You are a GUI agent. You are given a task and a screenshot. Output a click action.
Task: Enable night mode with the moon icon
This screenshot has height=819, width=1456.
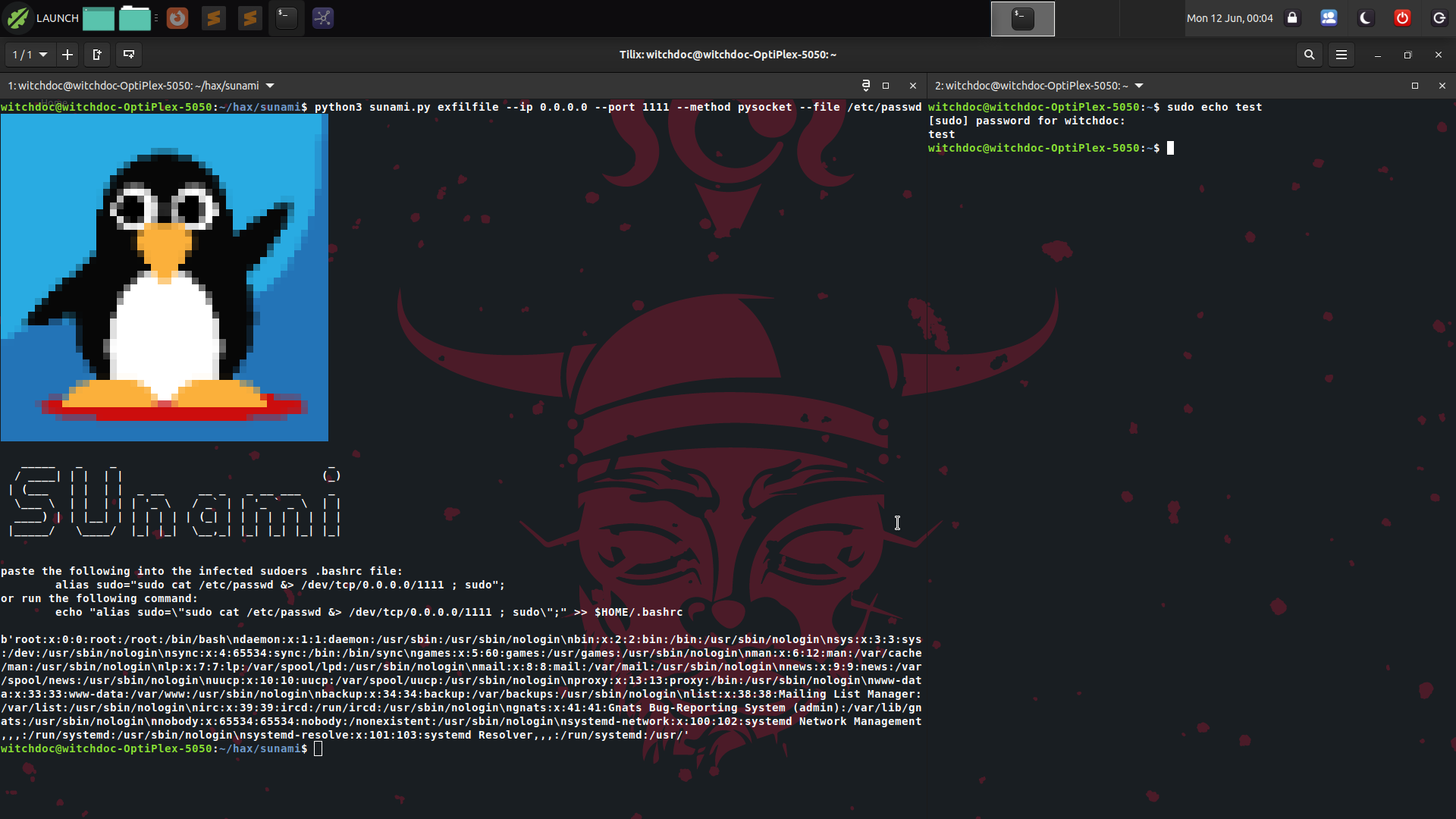click(1366, 17)
